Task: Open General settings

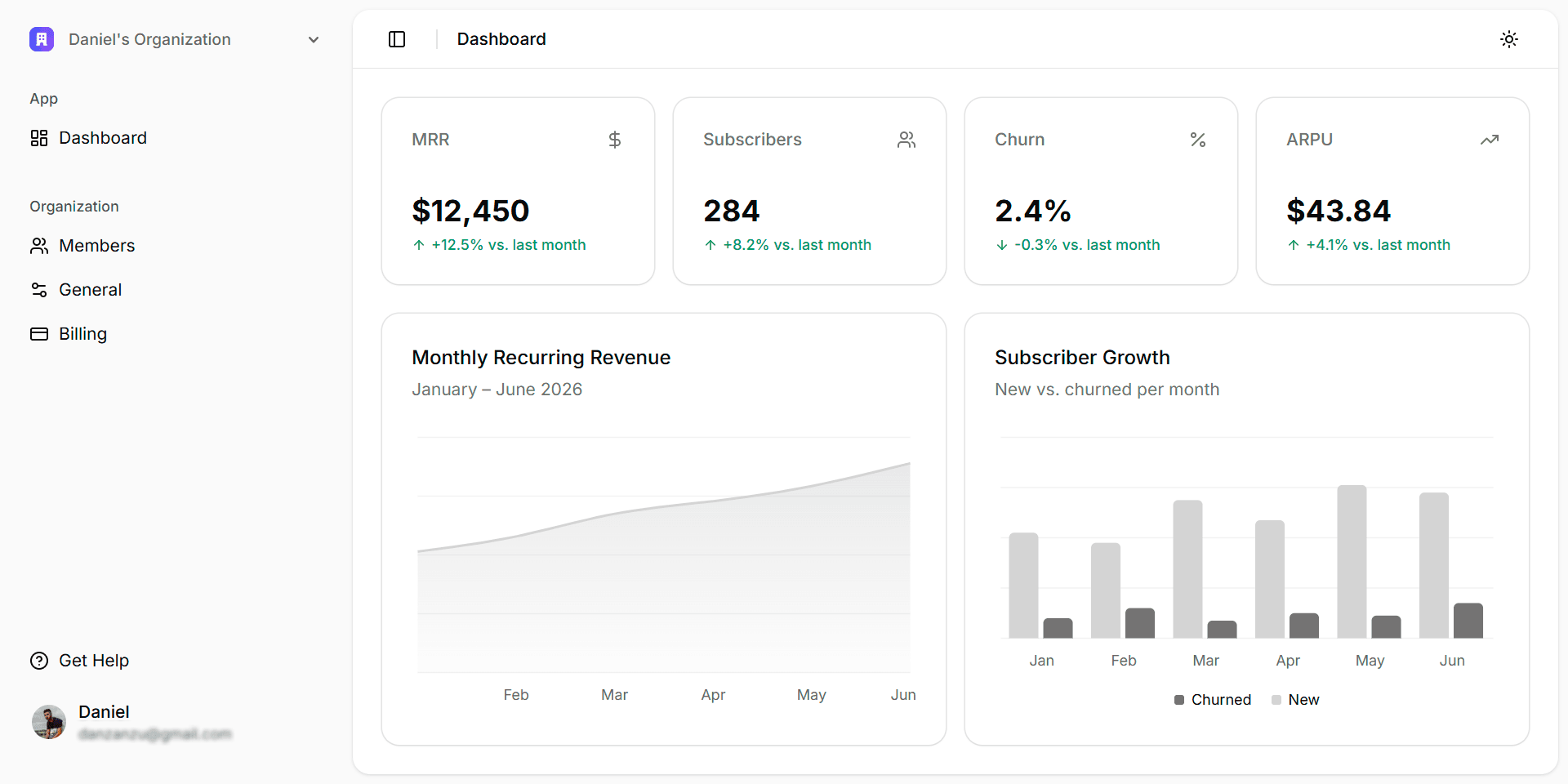Action: point(175,290)
